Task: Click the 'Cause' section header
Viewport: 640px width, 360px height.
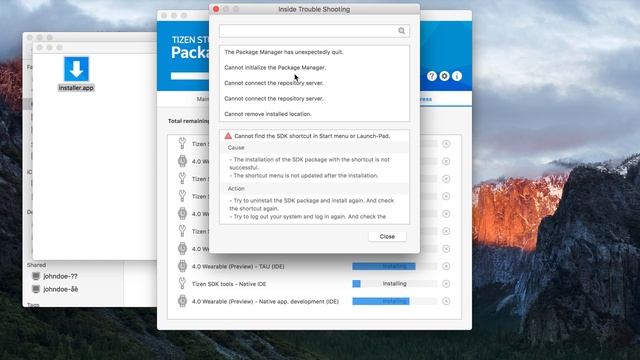Action: tap(236, 148)
